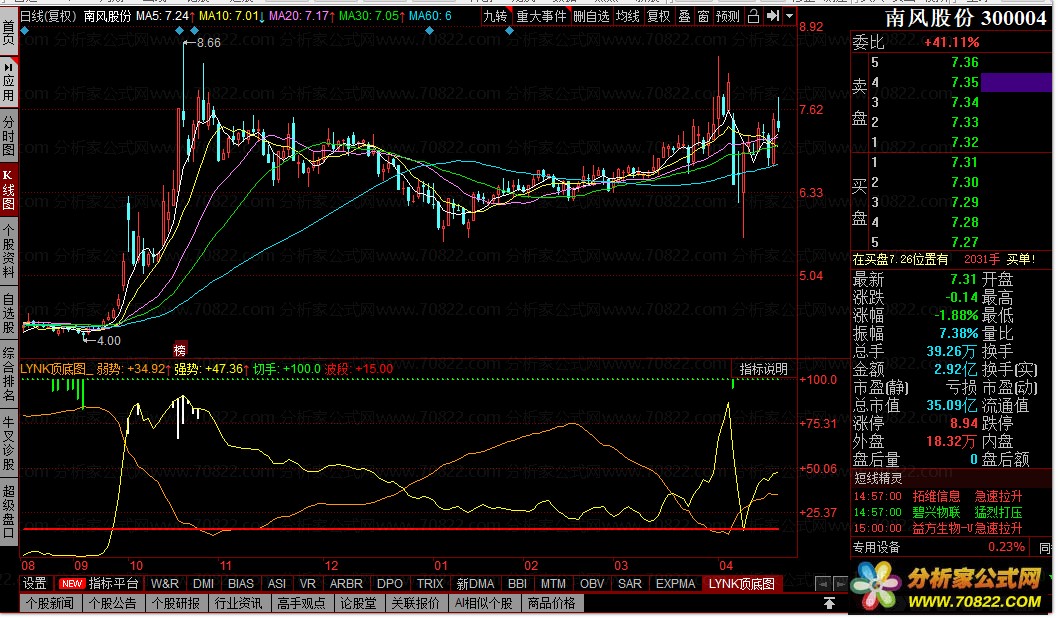Toggle 均线 moving average display

pos(628,16)
